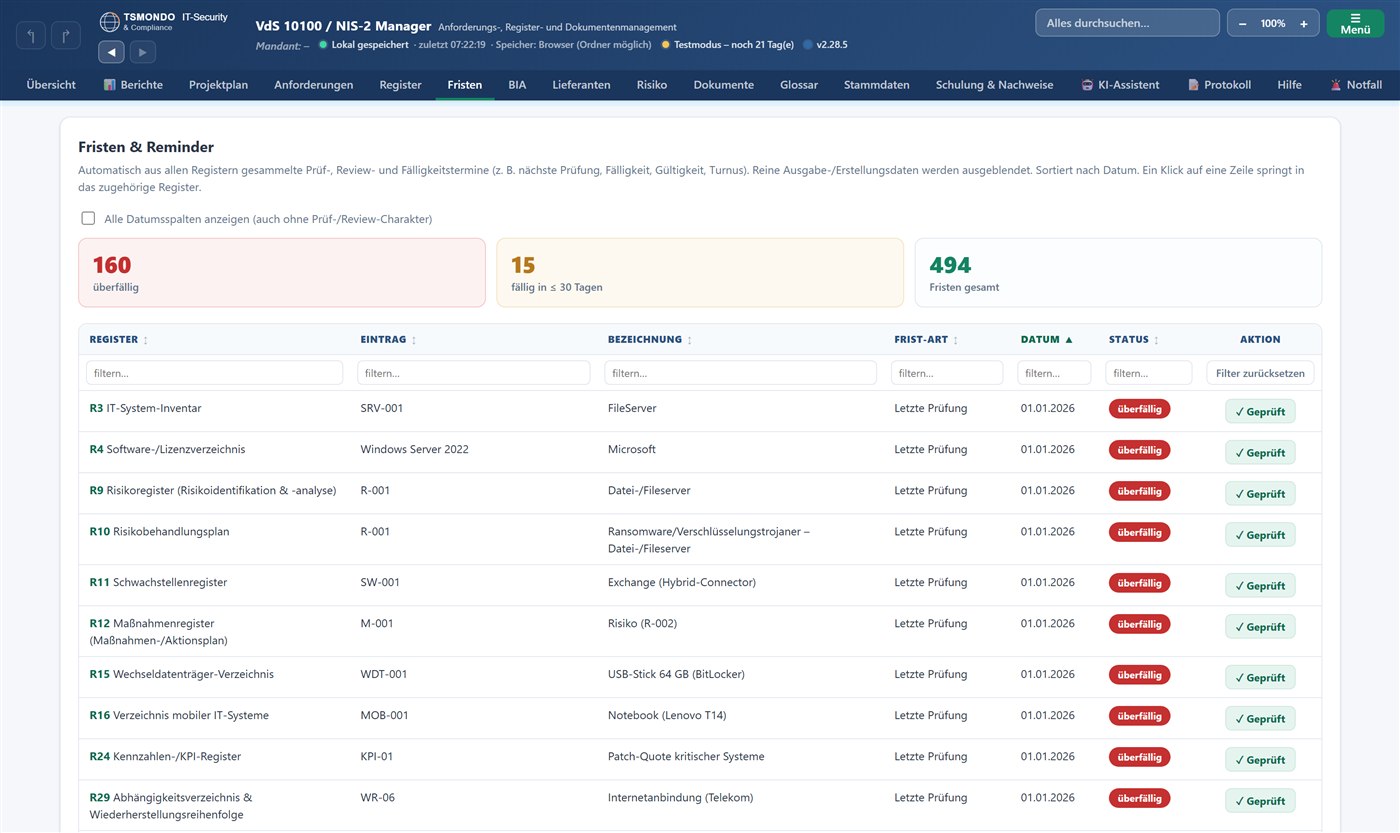
Task: Sort table by Register column arrows
Action: click(x=146, y=340)
